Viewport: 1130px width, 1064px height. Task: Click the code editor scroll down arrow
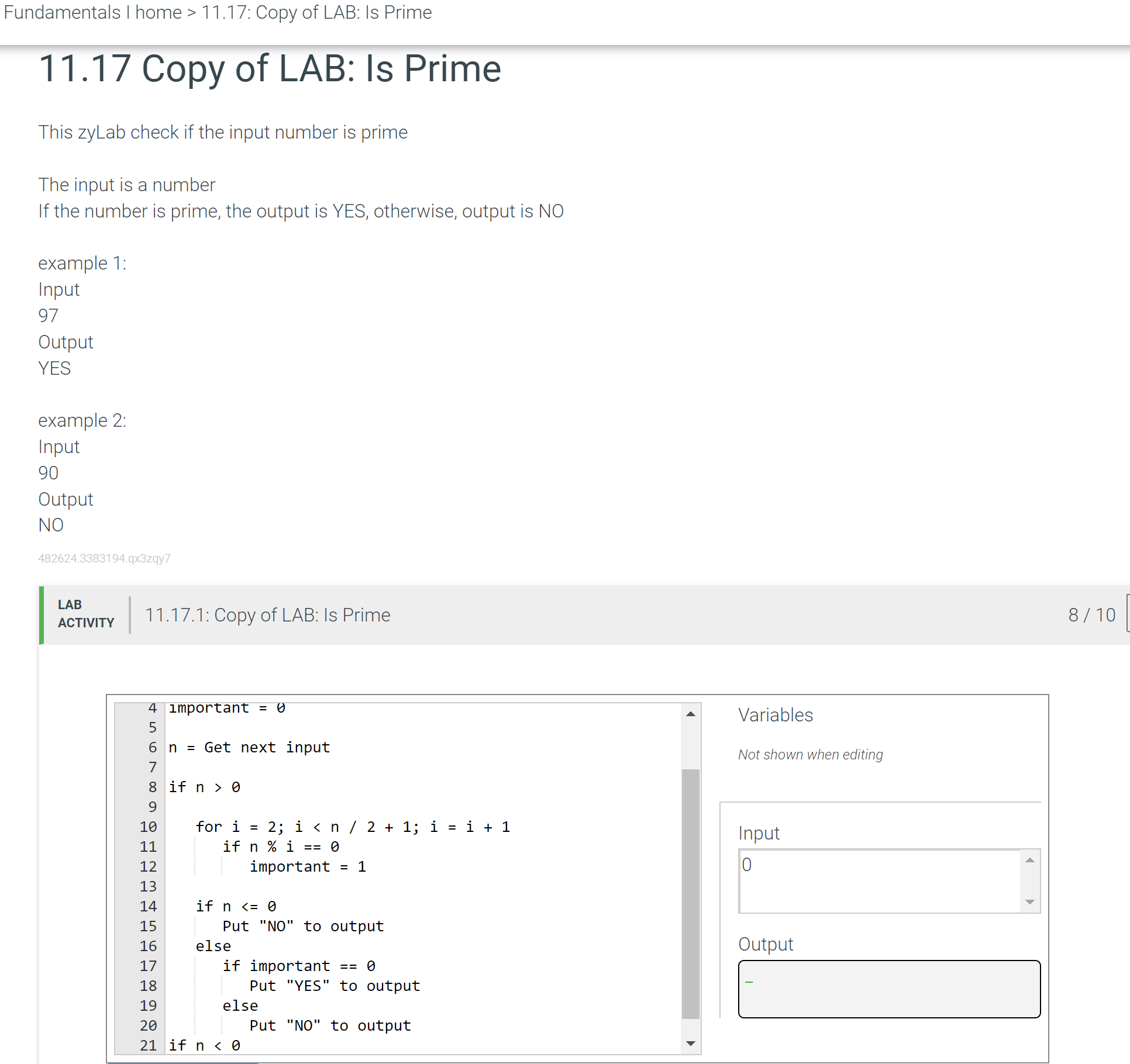pyautogui.click(x=691, y=1044)
